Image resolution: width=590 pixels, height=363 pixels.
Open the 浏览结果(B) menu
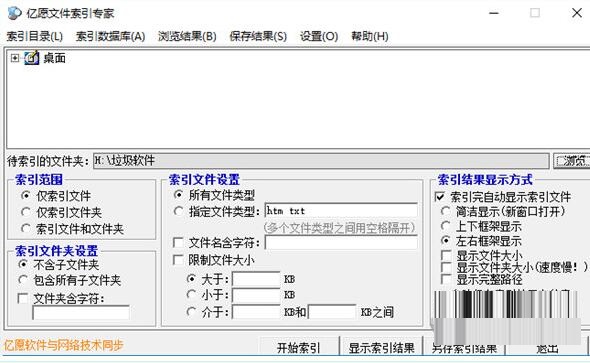point(187,36)
